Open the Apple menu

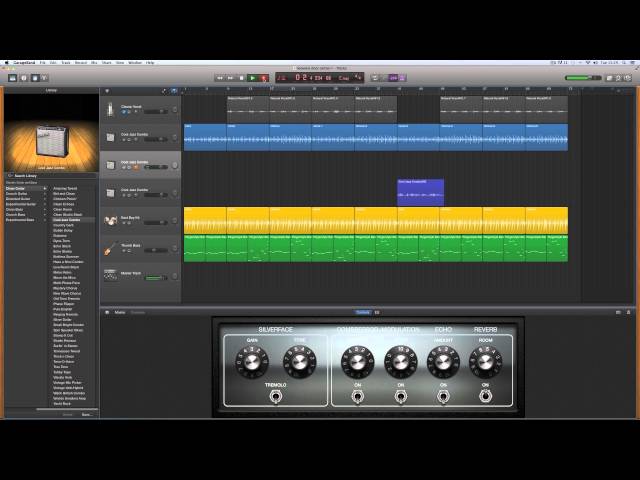pyautogui.click(x=7, y=63)
